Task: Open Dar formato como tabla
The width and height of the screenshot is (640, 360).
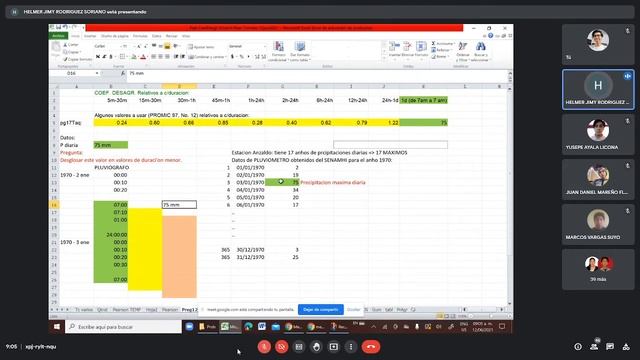Action: click(x=300, y=51)
